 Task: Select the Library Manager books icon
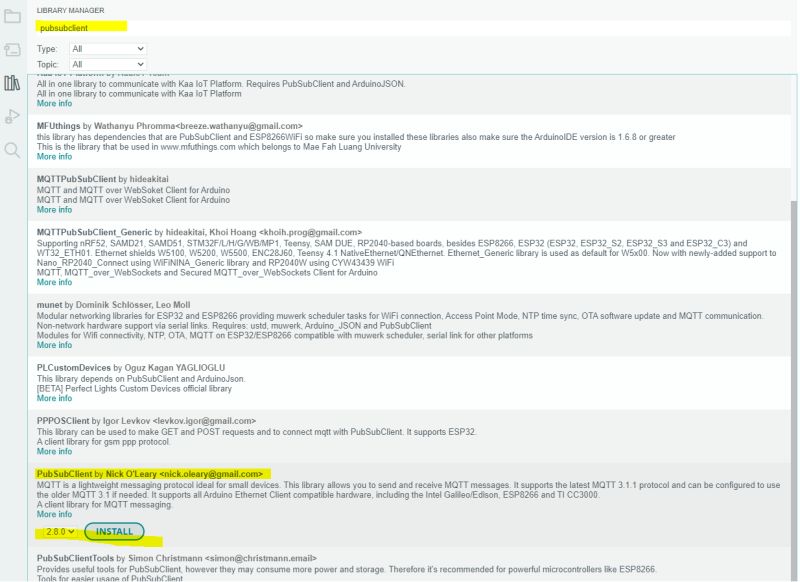click(12, 83)
